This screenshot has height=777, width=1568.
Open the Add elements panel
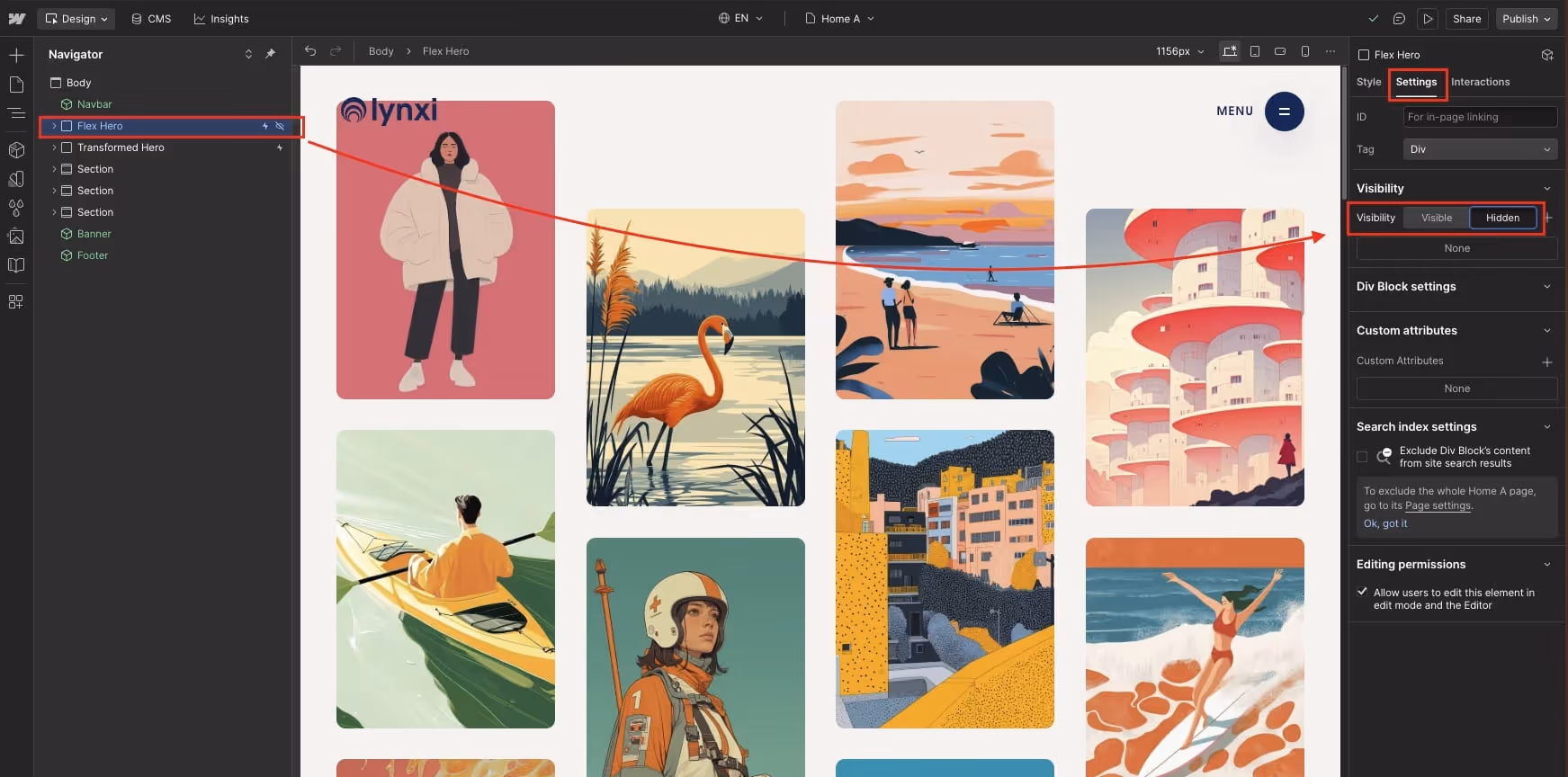16,56
